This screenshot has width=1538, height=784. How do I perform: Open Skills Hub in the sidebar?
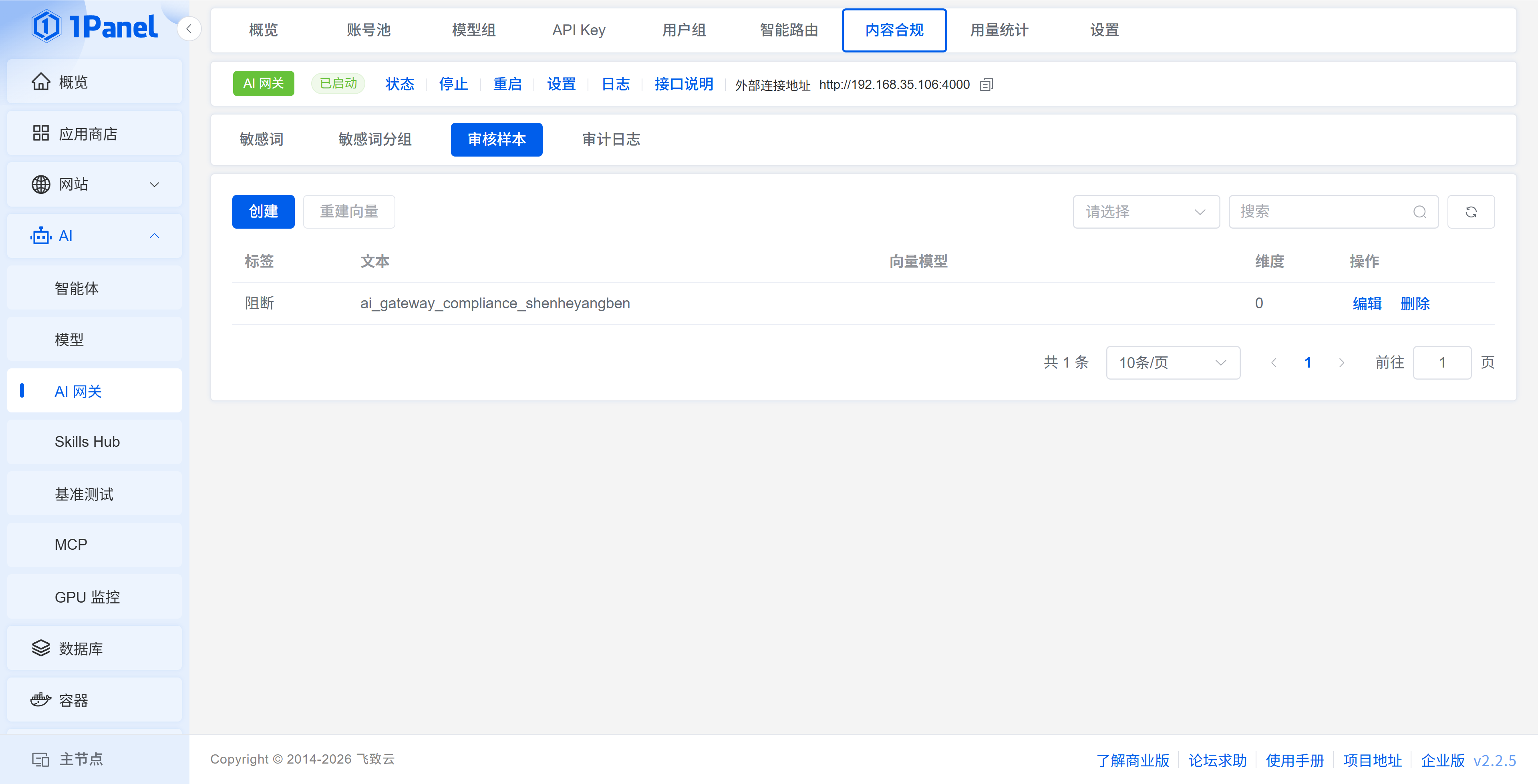click(95, 442)
